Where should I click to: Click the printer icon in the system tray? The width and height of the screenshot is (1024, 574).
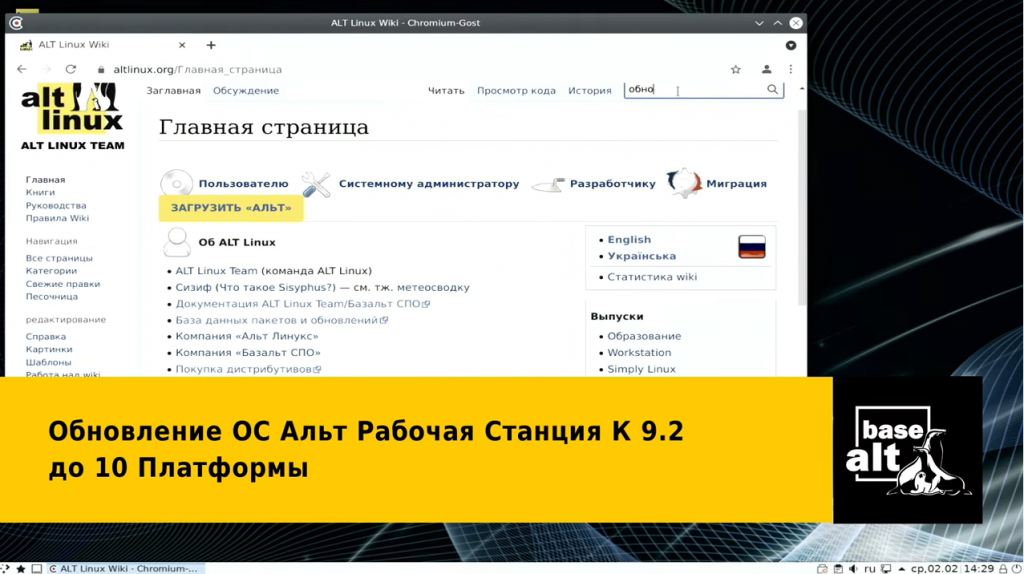click(822, 569)
